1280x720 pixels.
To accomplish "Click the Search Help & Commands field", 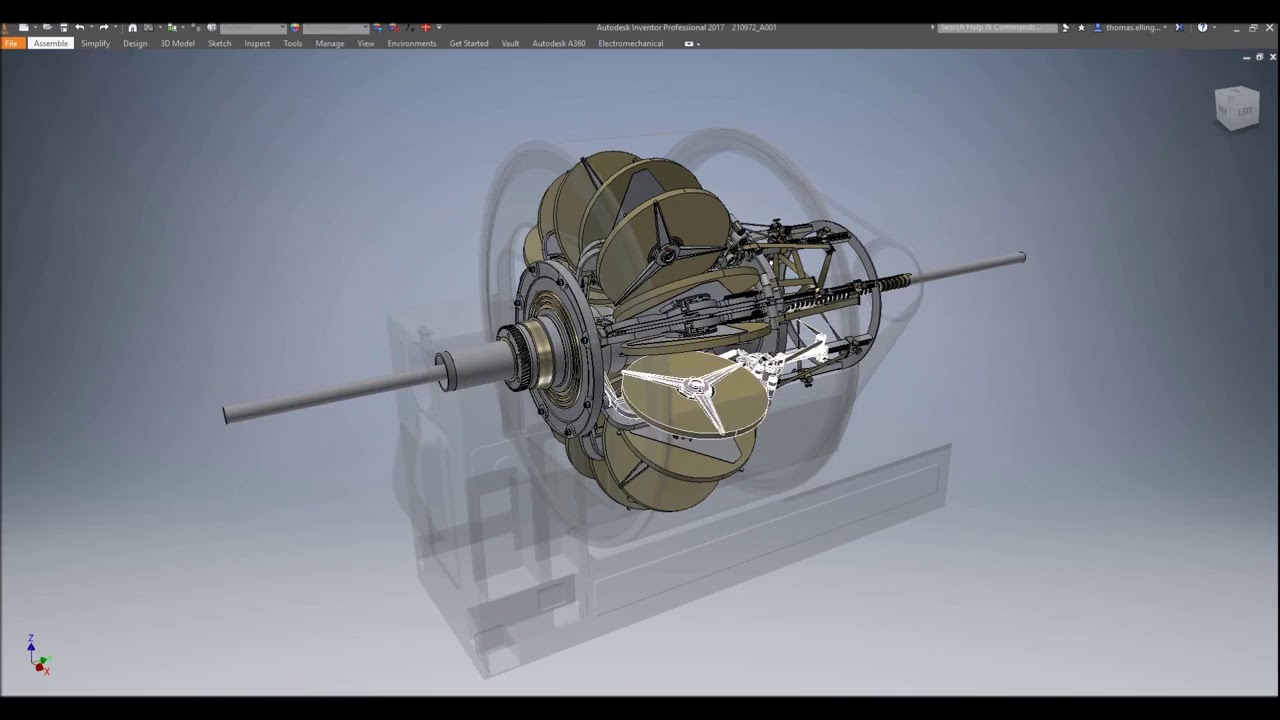I will tap(998, 27).
